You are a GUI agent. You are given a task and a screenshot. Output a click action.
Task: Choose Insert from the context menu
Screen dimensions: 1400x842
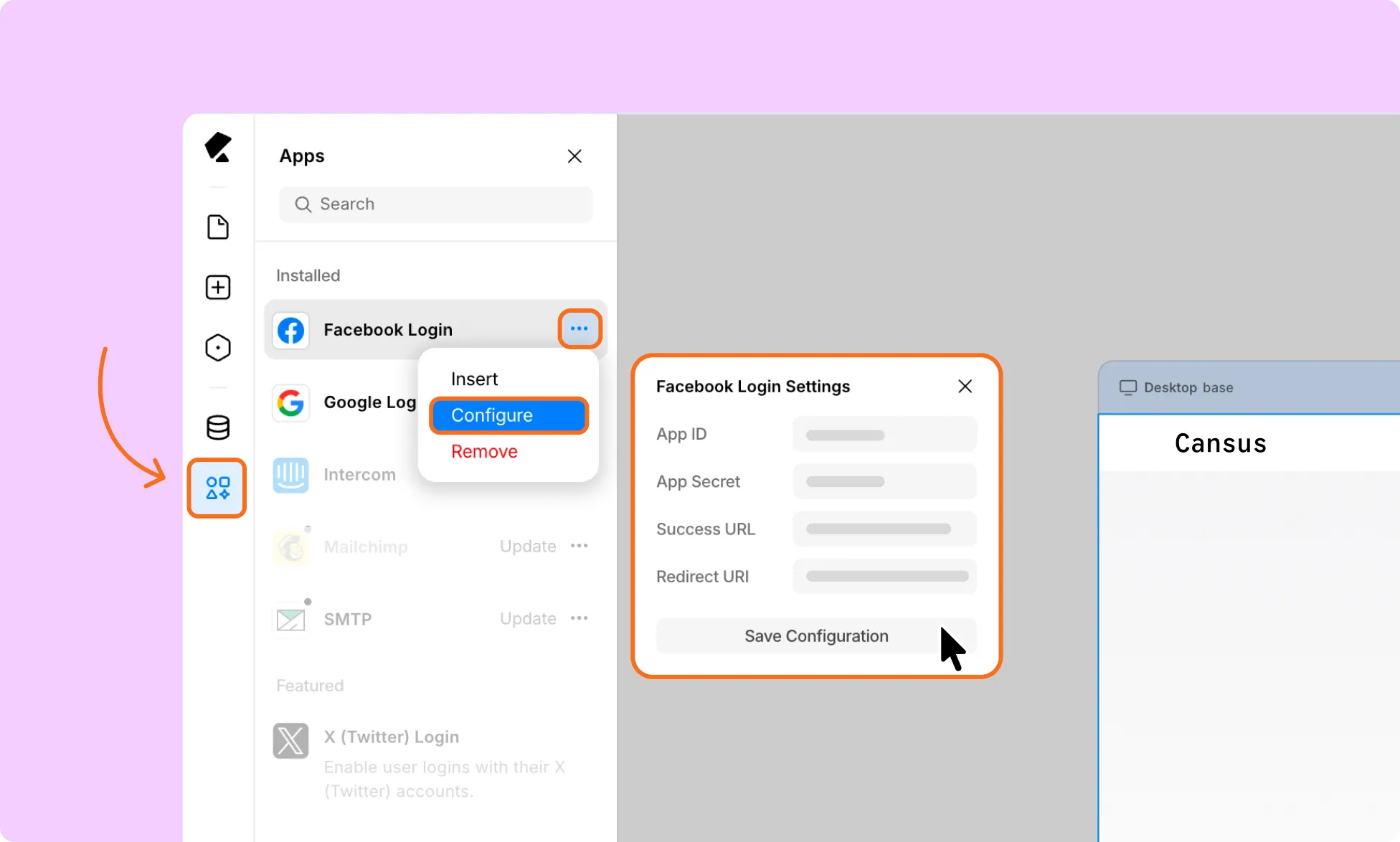[x=475, y=379]
